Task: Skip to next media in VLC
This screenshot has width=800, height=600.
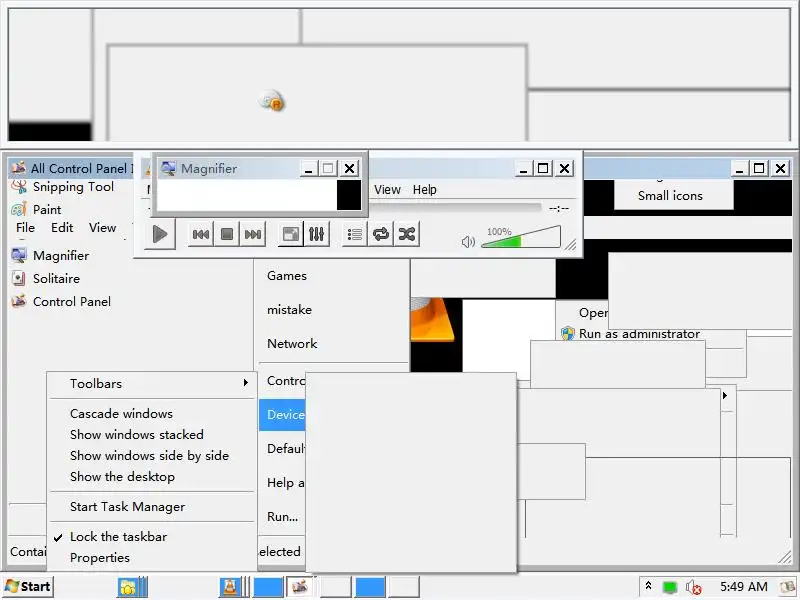Action: coord(253,234)
